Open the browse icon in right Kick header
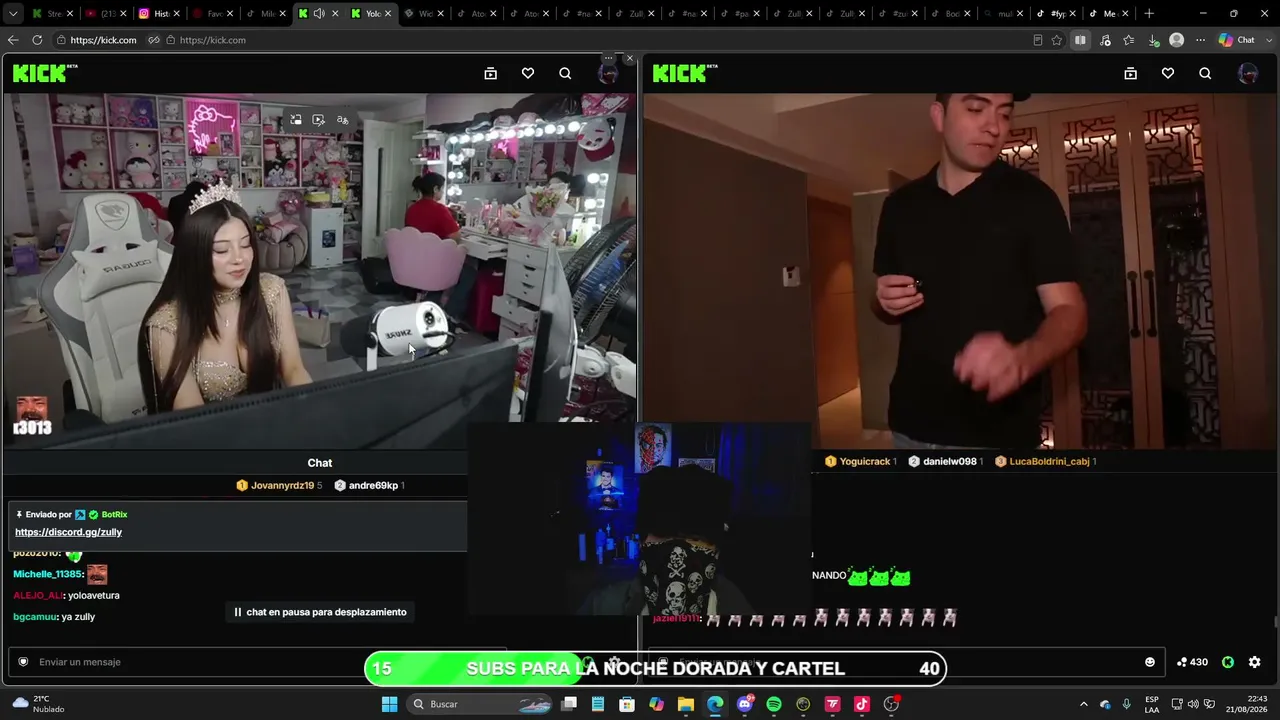1280x720 pixels. [x=1131, y=73]
